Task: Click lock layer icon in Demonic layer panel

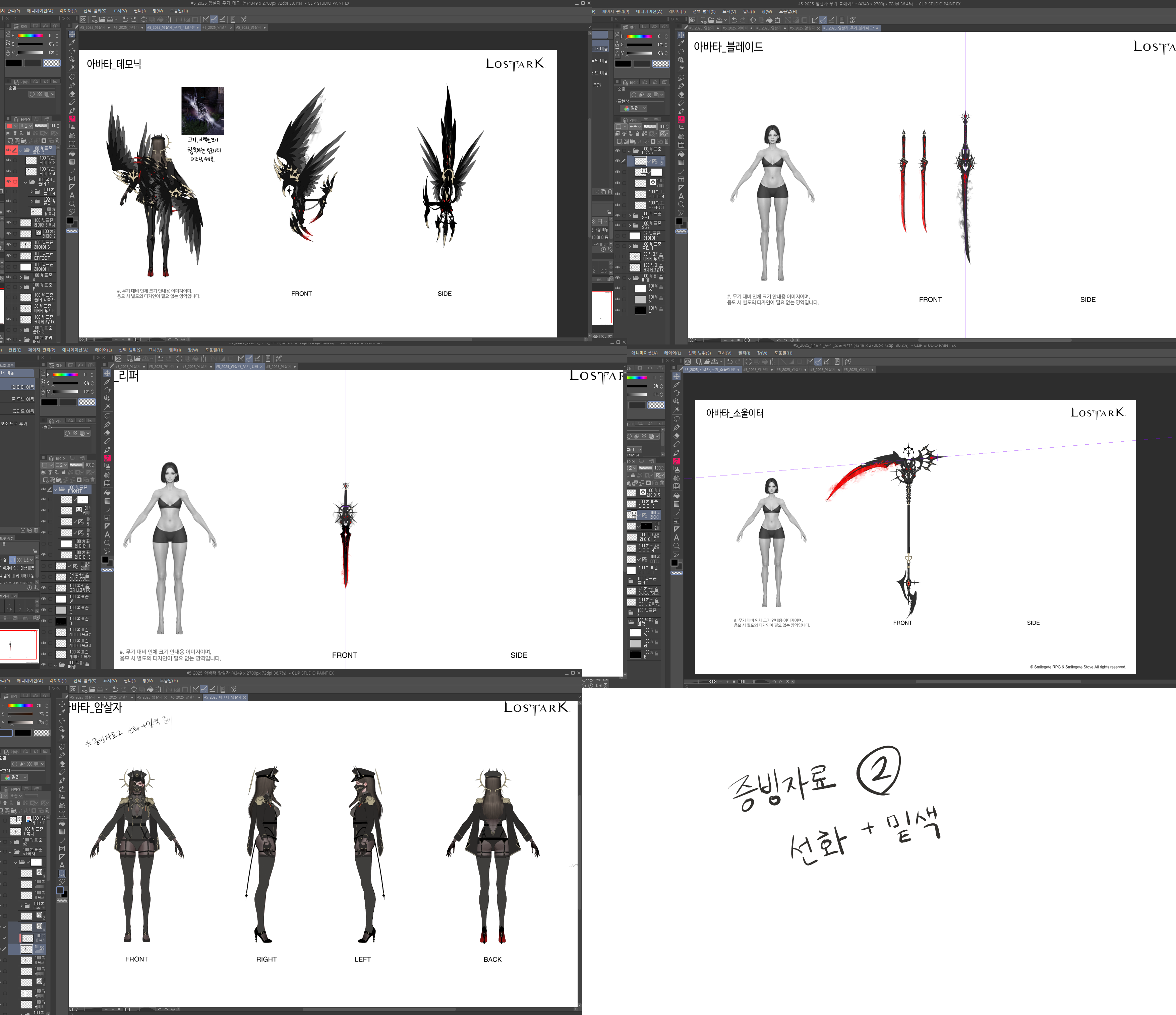Action: click(x=28, y=133)
